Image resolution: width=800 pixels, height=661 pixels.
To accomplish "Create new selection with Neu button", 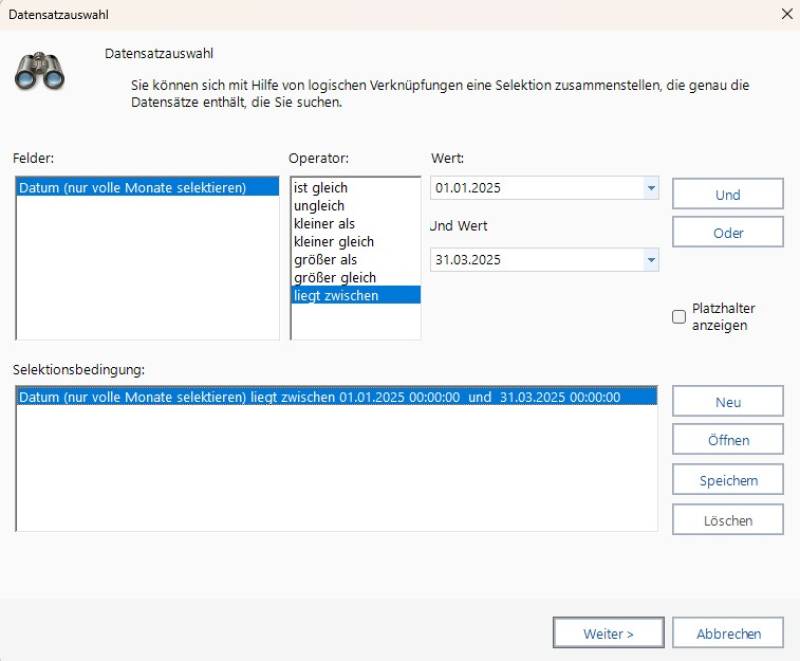I will [727, 402].
